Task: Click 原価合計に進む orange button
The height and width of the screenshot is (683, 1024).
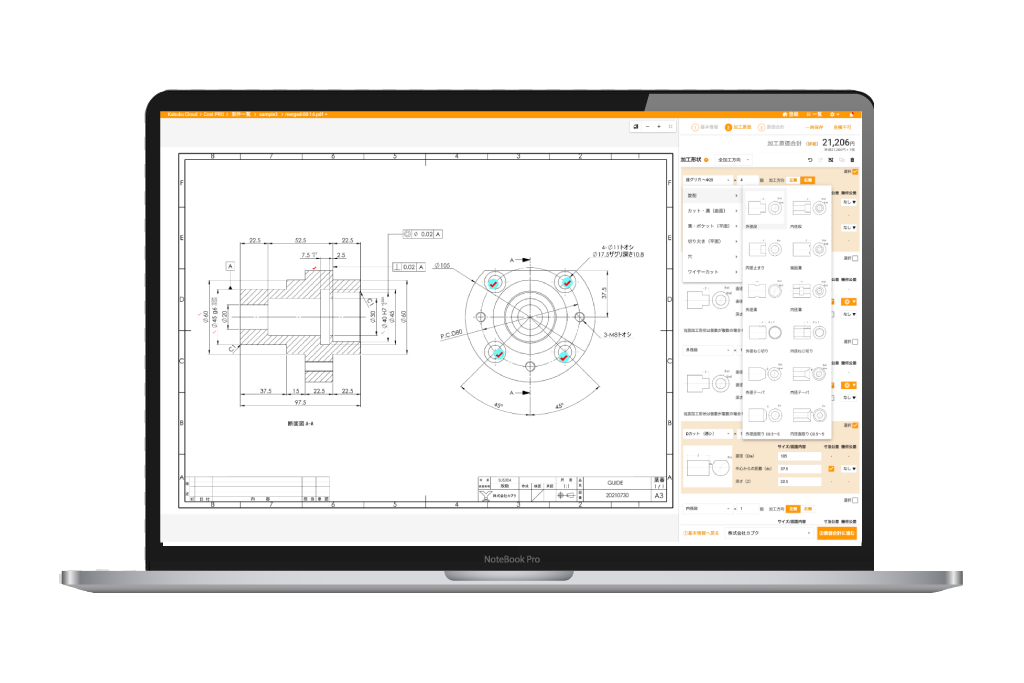Action: point(837,533)
